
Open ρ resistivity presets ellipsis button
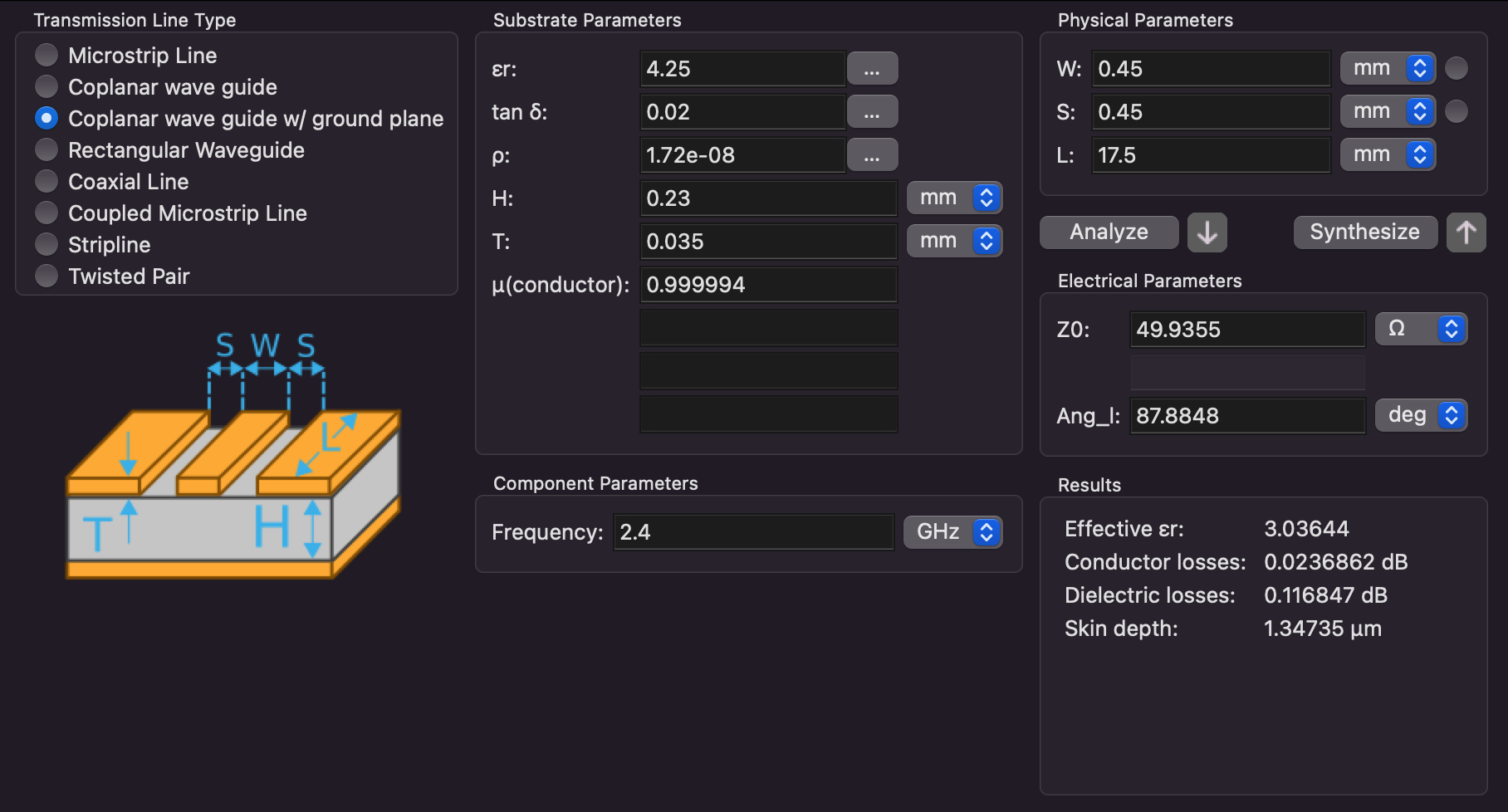[872, 155]
